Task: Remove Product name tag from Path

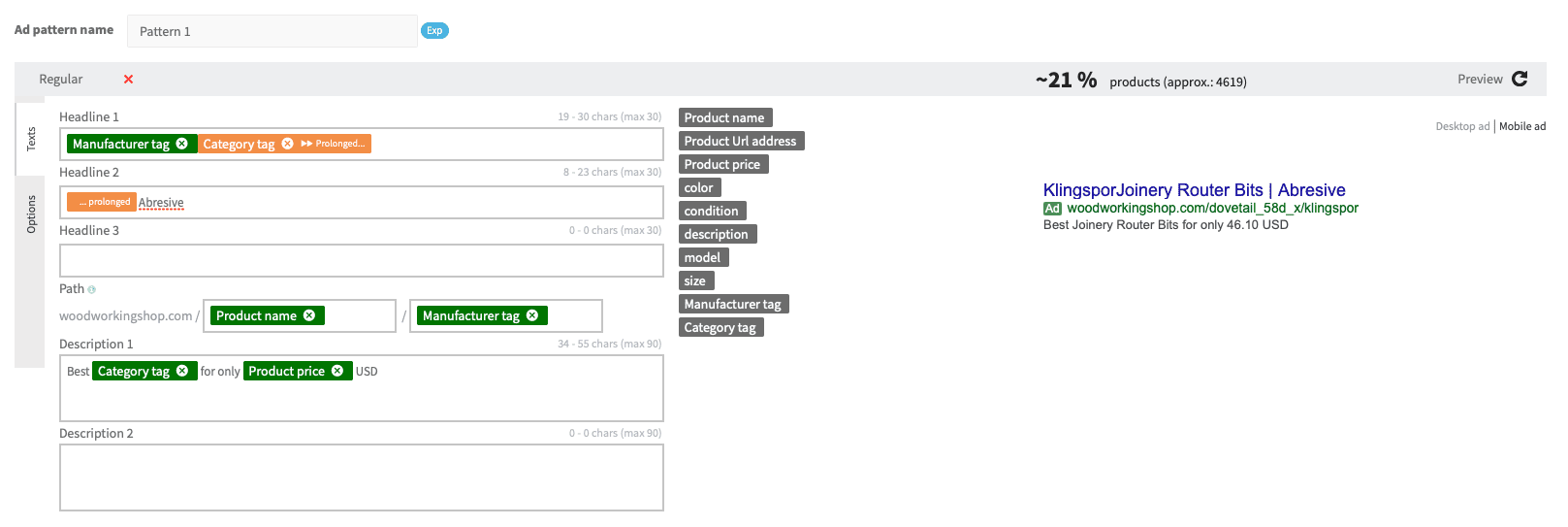Action: 309,315
